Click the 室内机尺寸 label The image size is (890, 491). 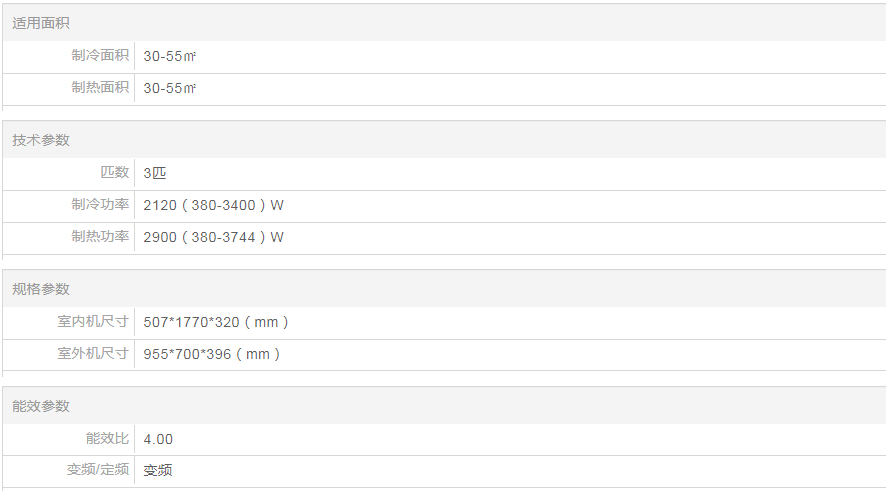tap(93, 322)
